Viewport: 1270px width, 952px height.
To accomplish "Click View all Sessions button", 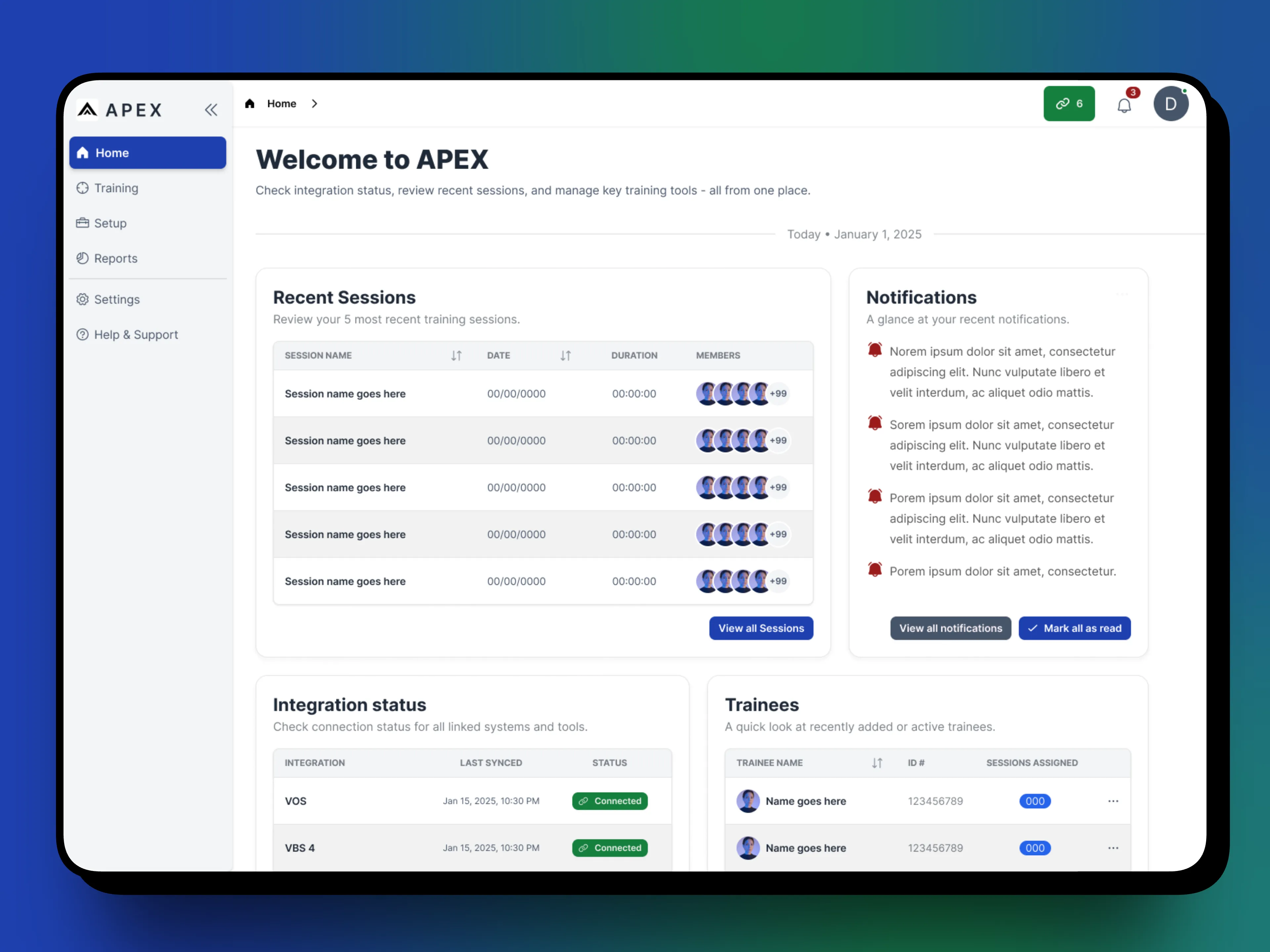I will [761, 628].
